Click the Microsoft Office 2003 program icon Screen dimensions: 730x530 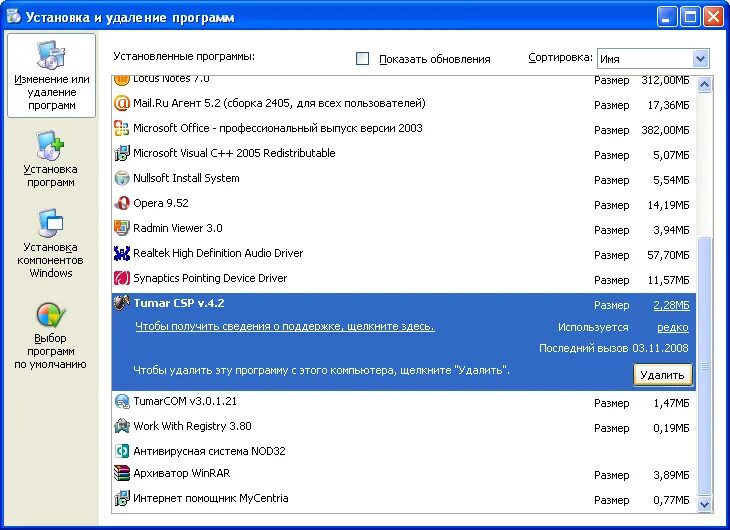tap(122, 128)
